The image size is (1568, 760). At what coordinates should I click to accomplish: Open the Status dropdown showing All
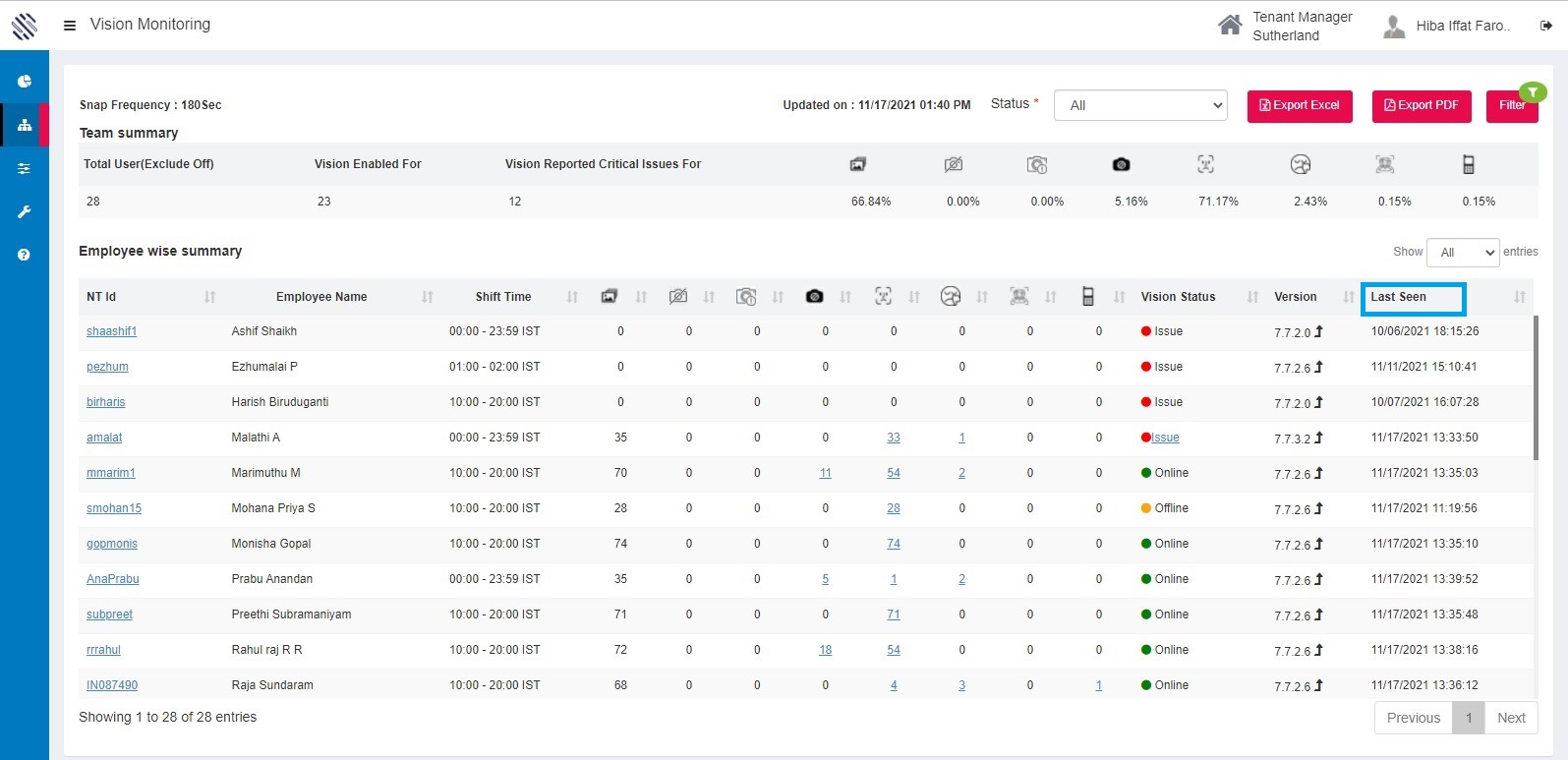(1140, 105)
